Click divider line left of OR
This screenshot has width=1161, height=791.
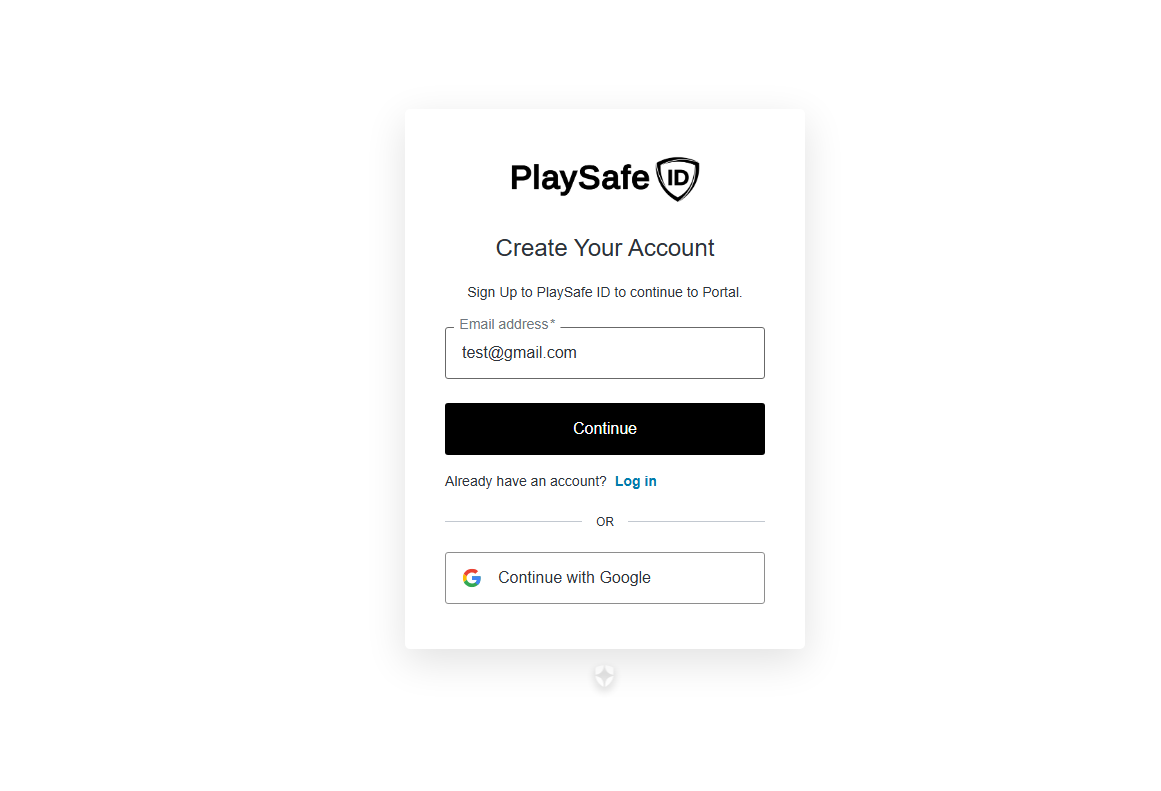[513, 521]
